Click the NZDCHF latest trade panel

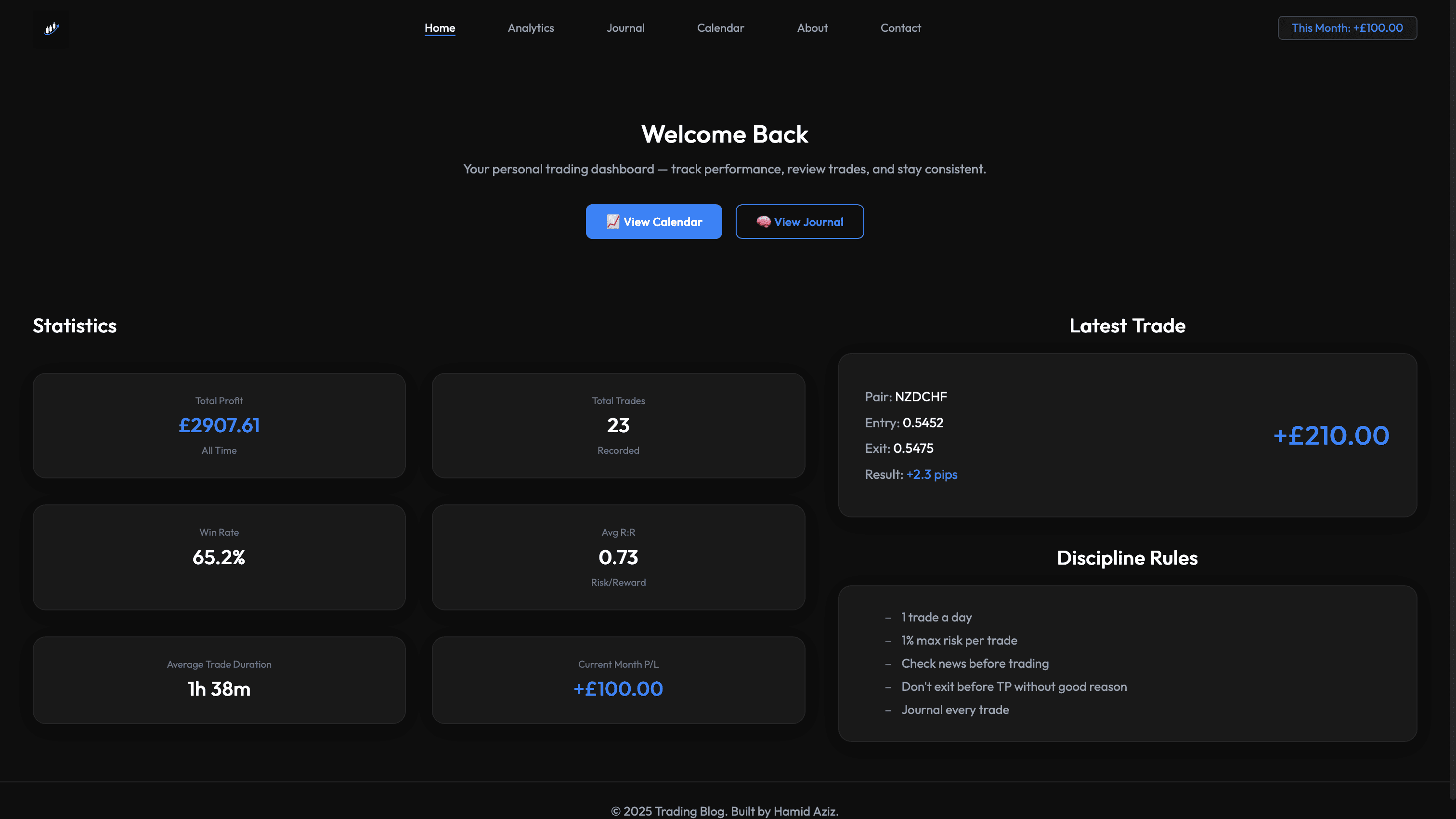pos(1127,436)
